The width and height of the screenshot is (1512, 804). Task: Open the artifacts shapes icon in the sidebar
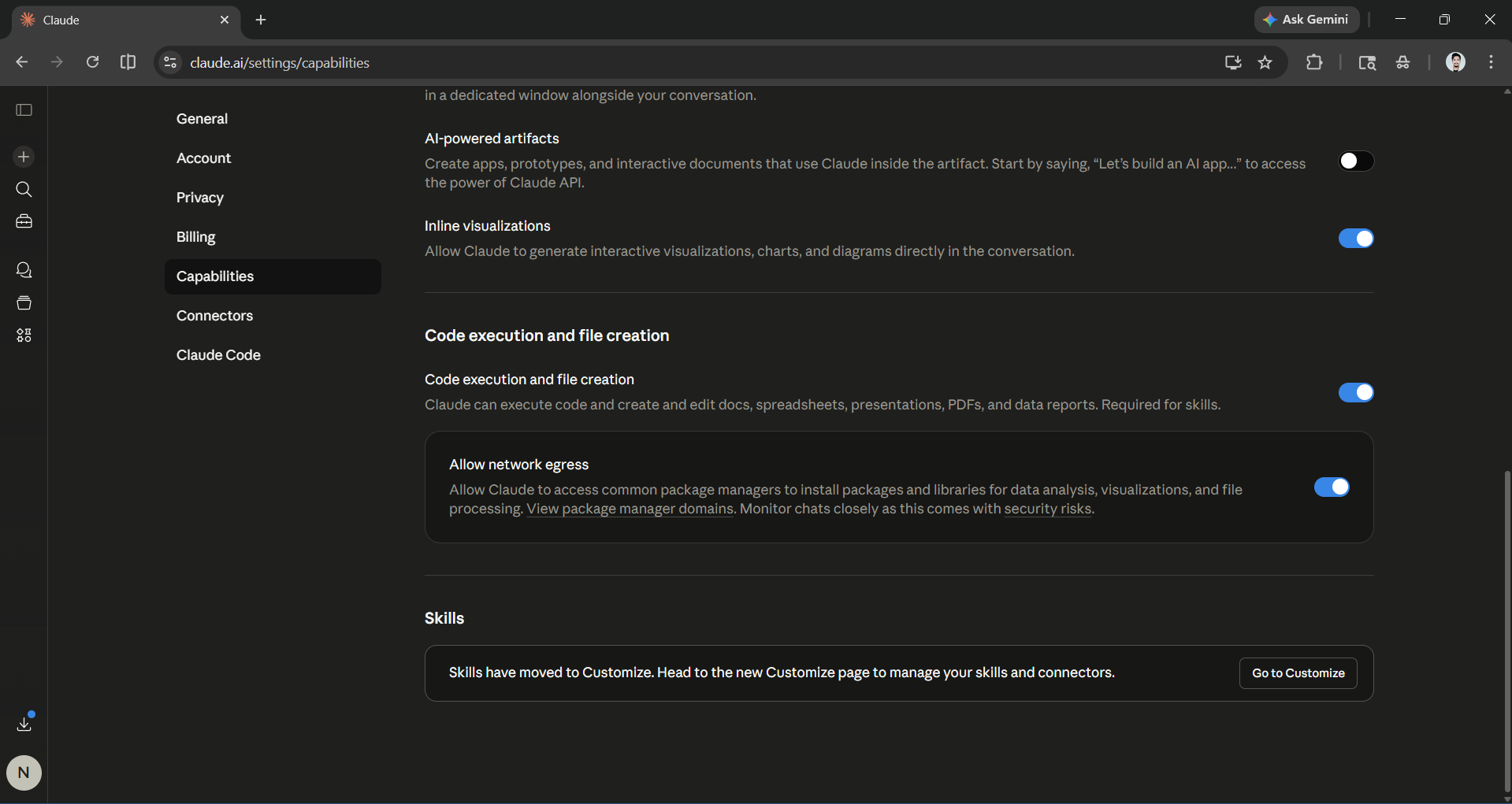point(24,335)
